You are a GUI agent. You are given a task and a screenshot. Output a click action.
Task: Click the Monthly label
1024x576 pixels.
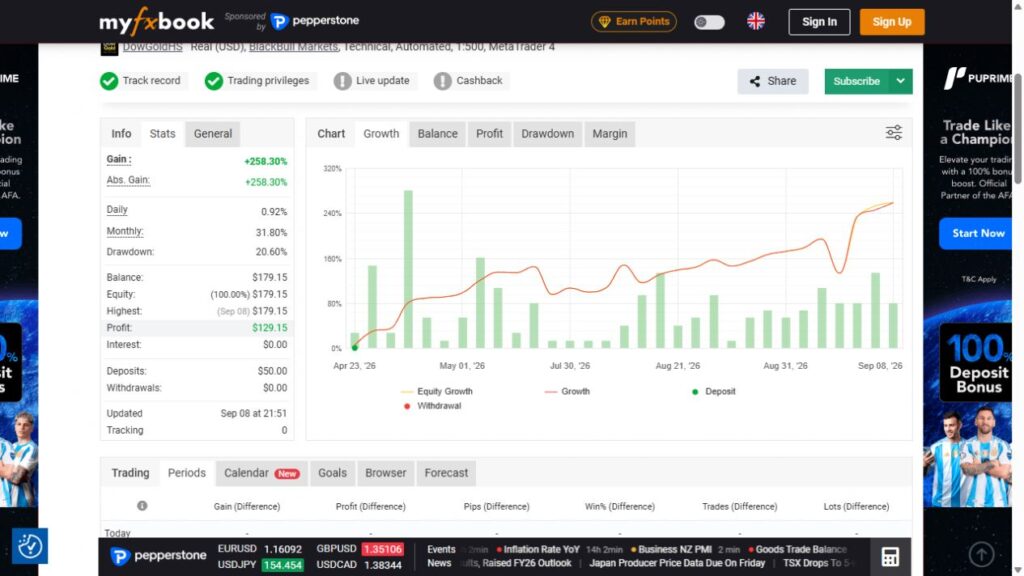(x=125, y=231)
